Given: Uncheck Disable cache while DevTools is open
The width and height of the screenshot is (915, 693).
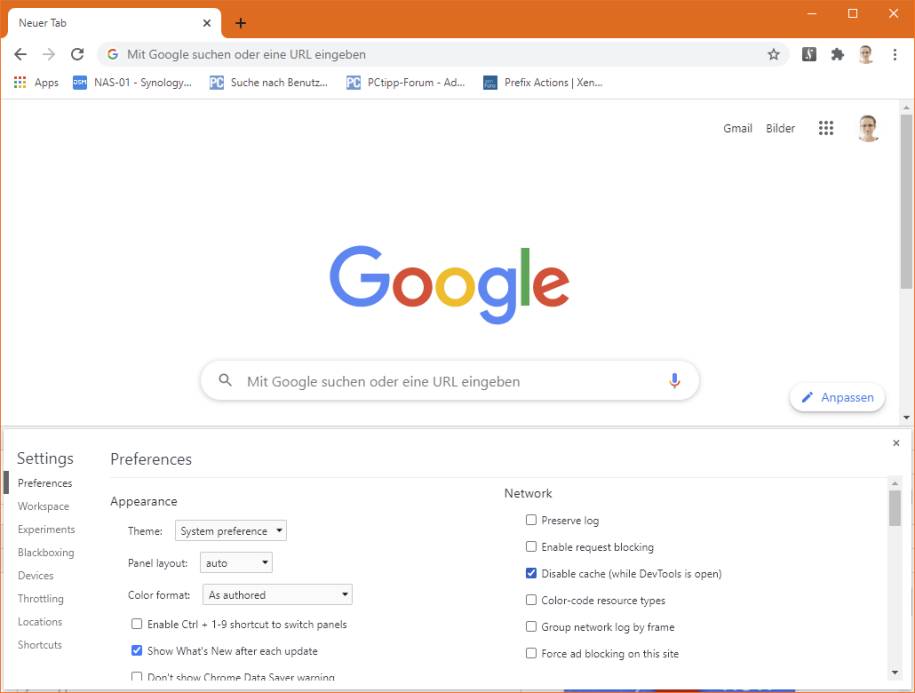Looking at the screenshot, I should pos(531,573).
